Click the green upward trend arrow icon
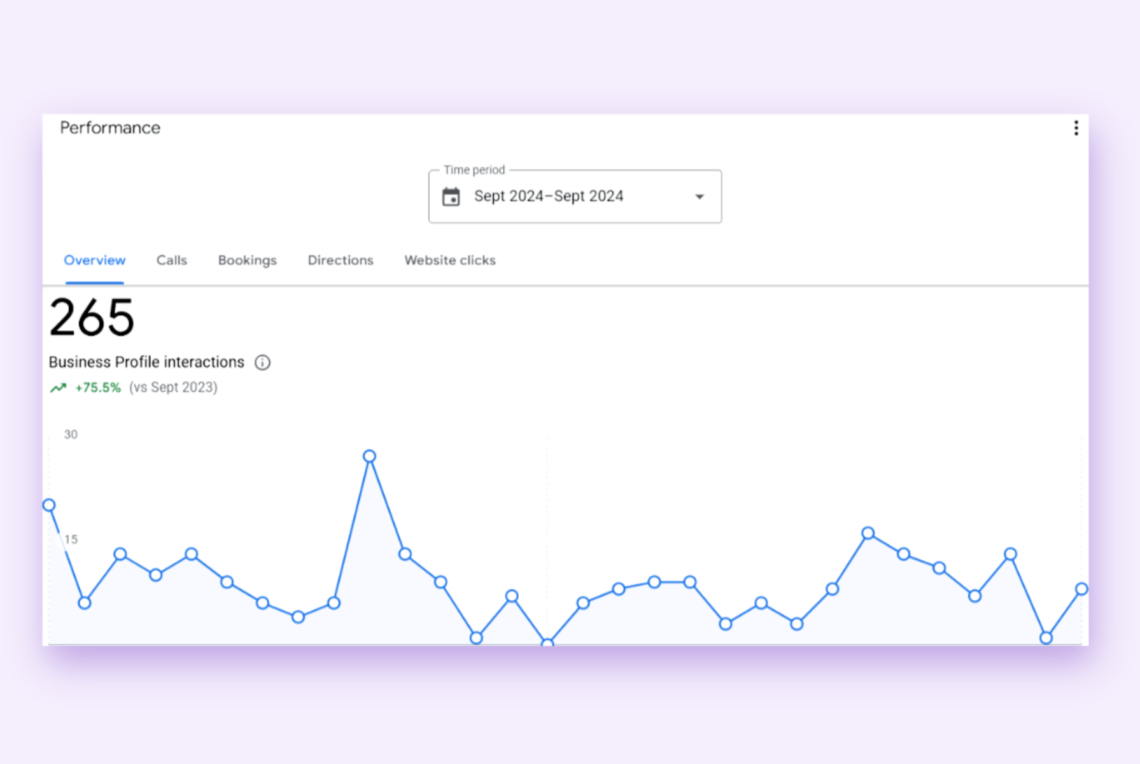This screenshot has height=764, width=1140. pyautogui.click(x=57, y=387)
